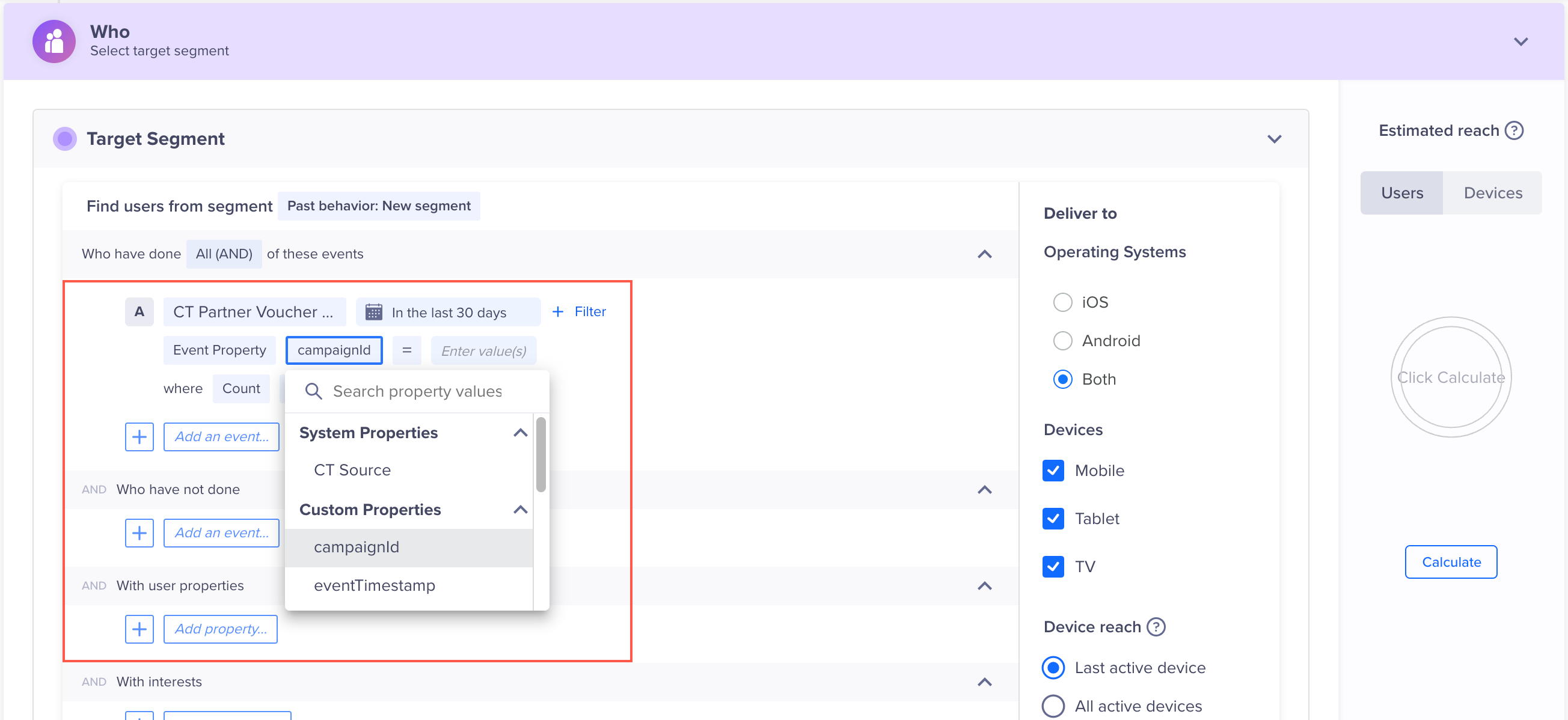
Task: Open the All (AND) condition dropdown
Action: coord(224,254)
